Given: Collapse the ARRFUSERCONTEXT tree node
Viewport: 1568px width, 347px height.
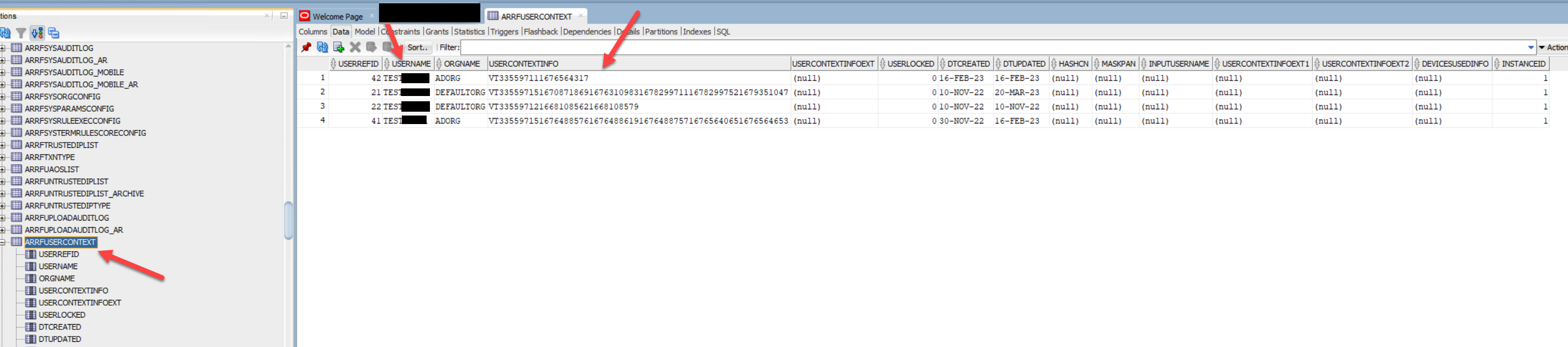Looking at the screenshot, I should pyautogui.click(x=3, y=242).
